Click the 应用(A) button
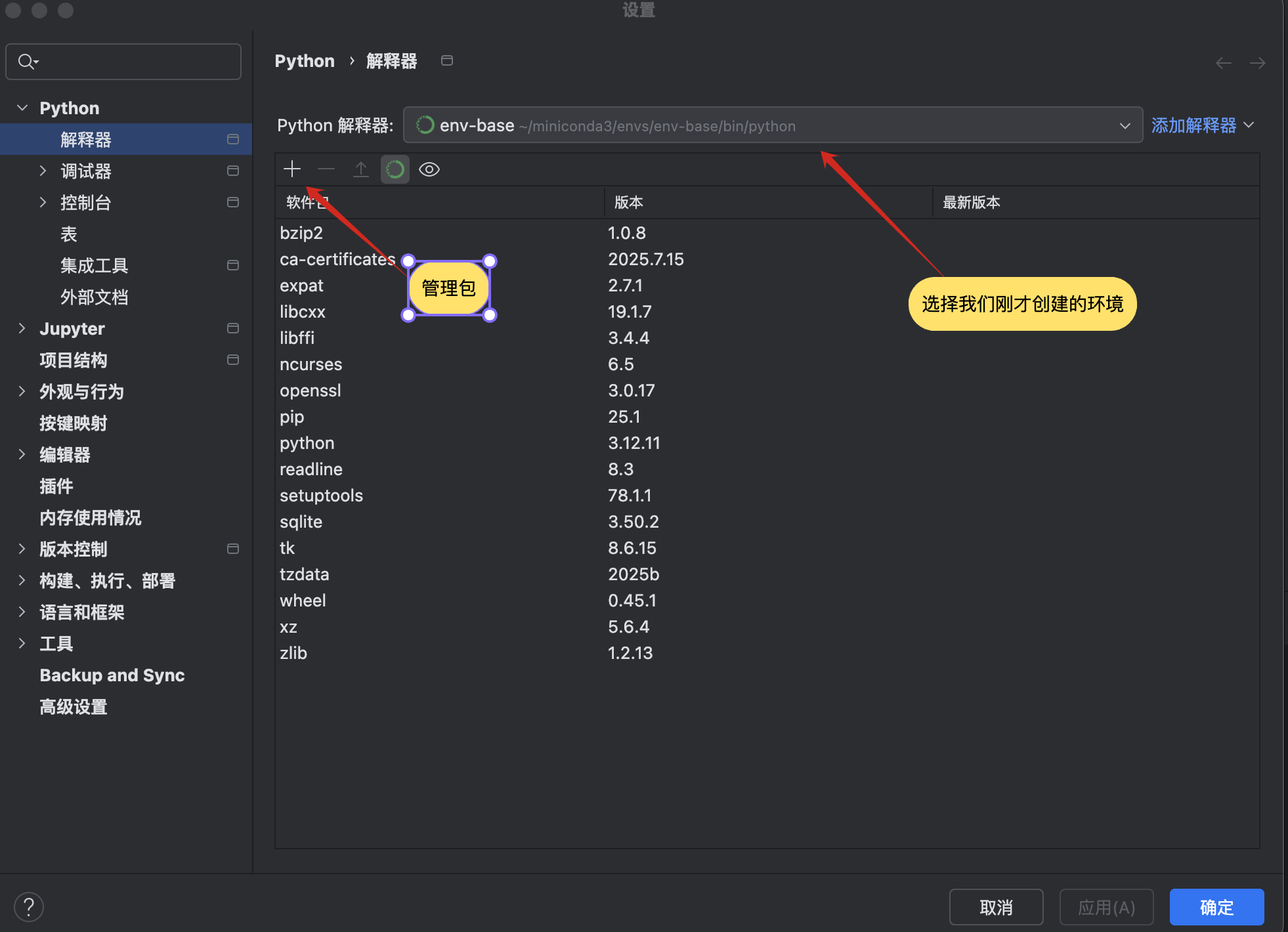 pyautogui.click(x=1106, y=906)
